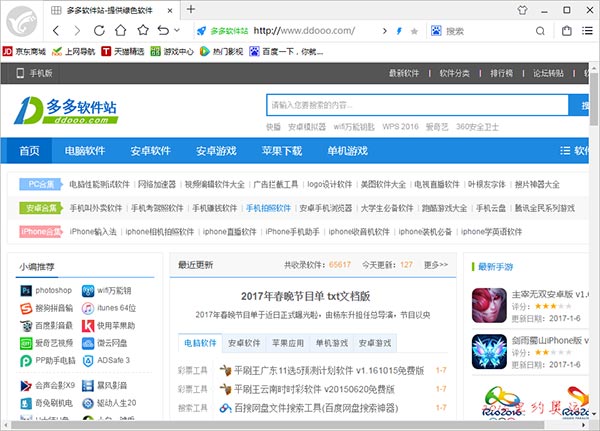Click the 主宰无双安卓版 game thumbnail
The height and width of the screenshot is (431, 600).
(x=489, y=305)
